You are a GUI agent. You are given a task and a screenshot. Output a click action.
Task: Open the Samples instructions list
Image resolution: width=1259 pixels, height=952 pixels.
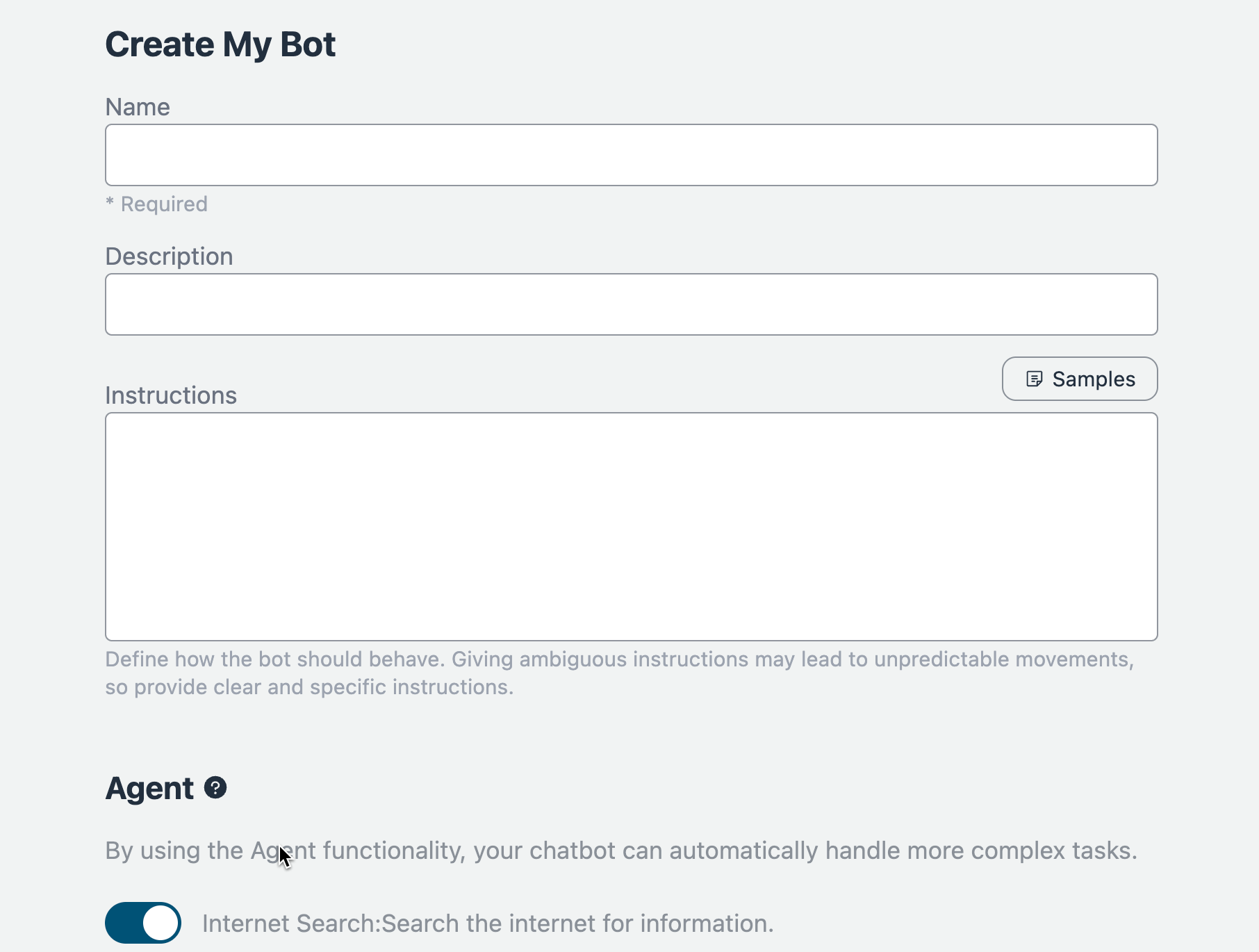pos(1079,379)
